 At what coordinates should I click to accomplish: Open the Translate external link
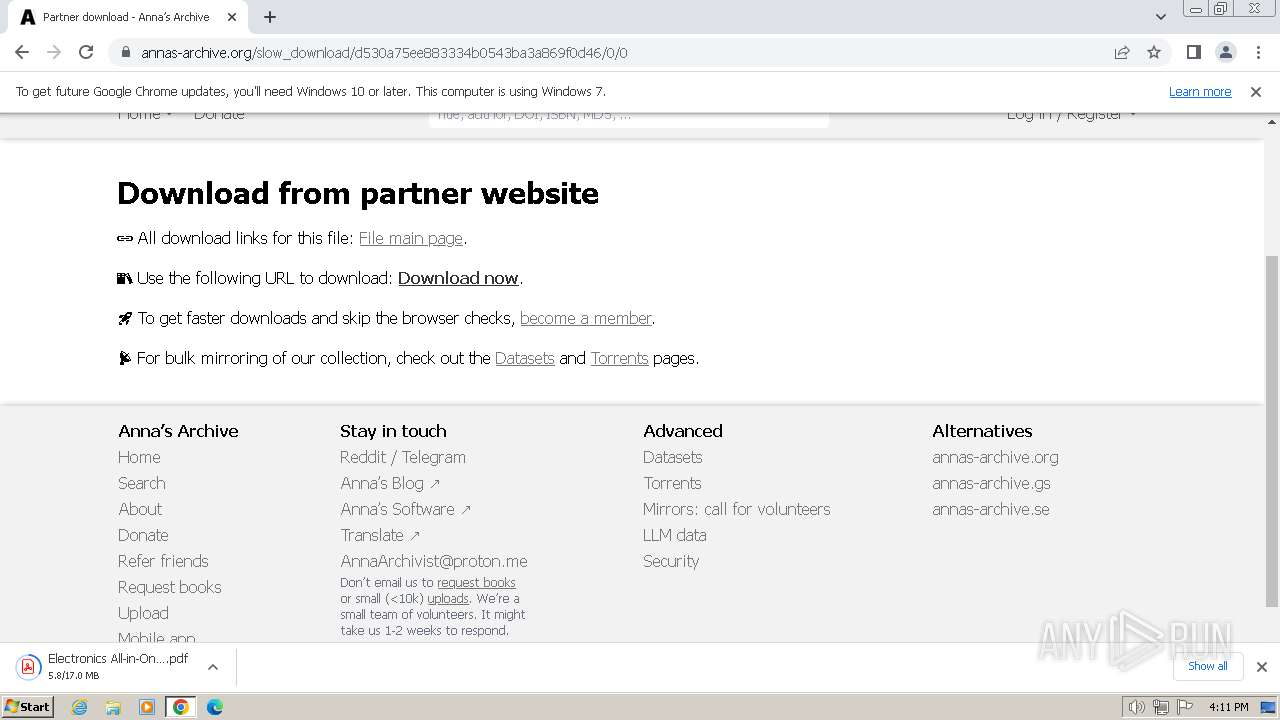point(380,535)
